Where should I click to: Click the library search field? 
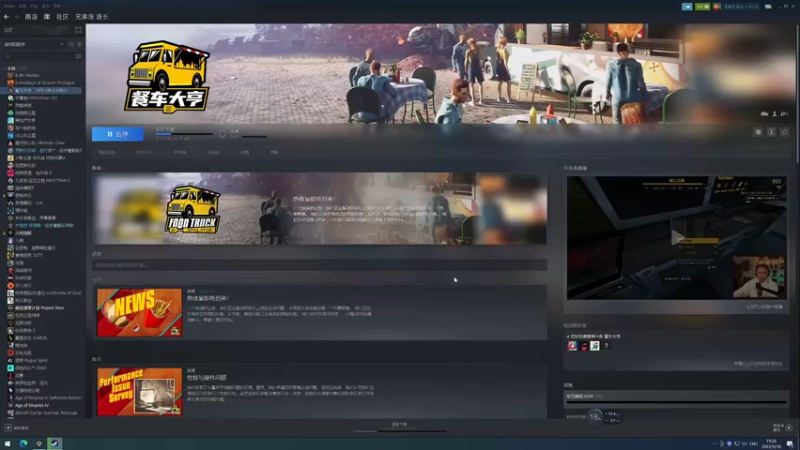[38, 56]
